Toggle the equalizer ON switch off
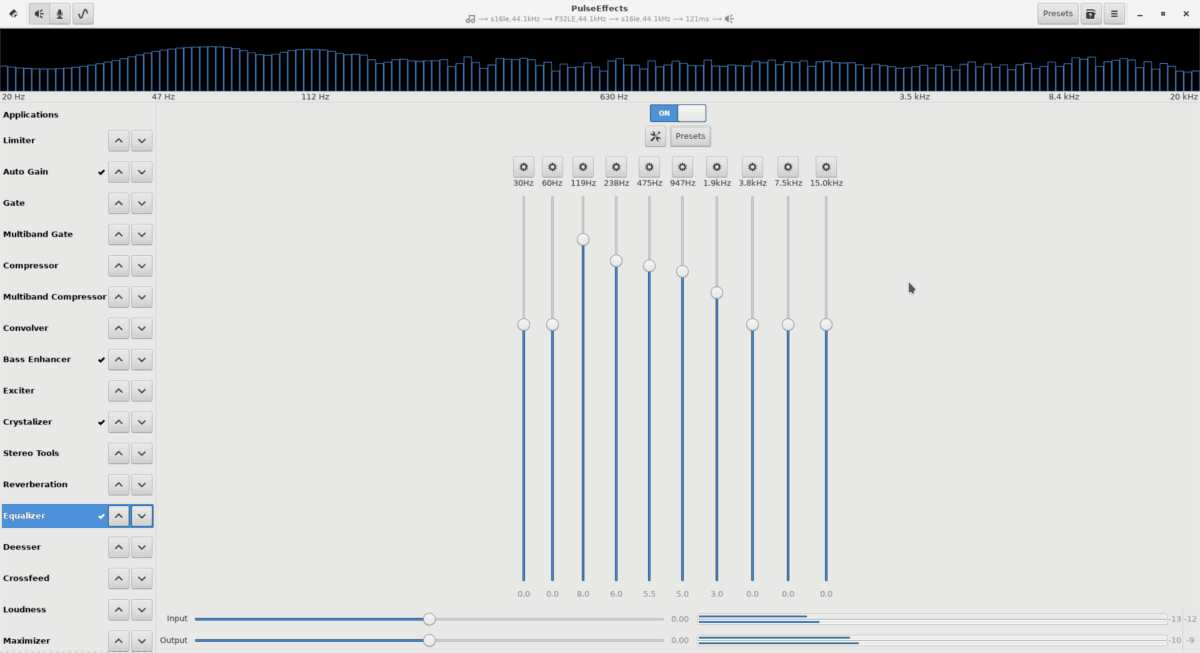This screenshot has width=1200, height=653. [x=678, y=113]
